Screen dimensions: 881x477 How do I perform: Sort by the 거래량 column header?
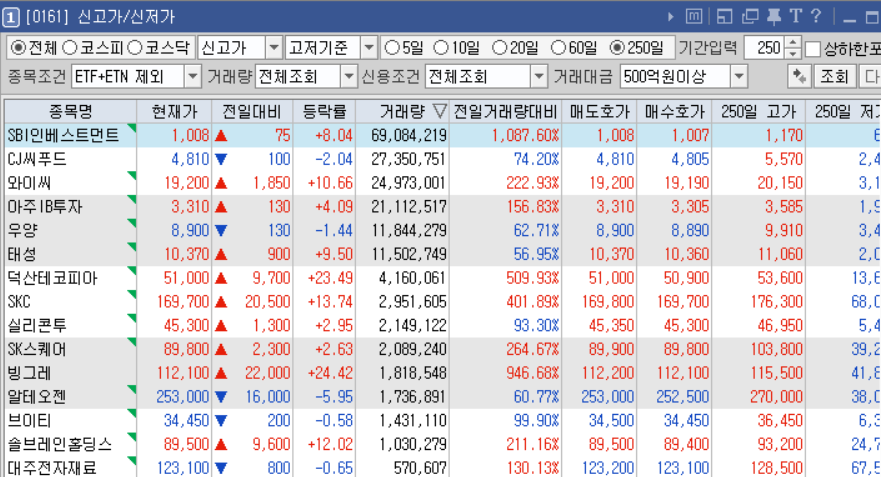tap(403, 112)
